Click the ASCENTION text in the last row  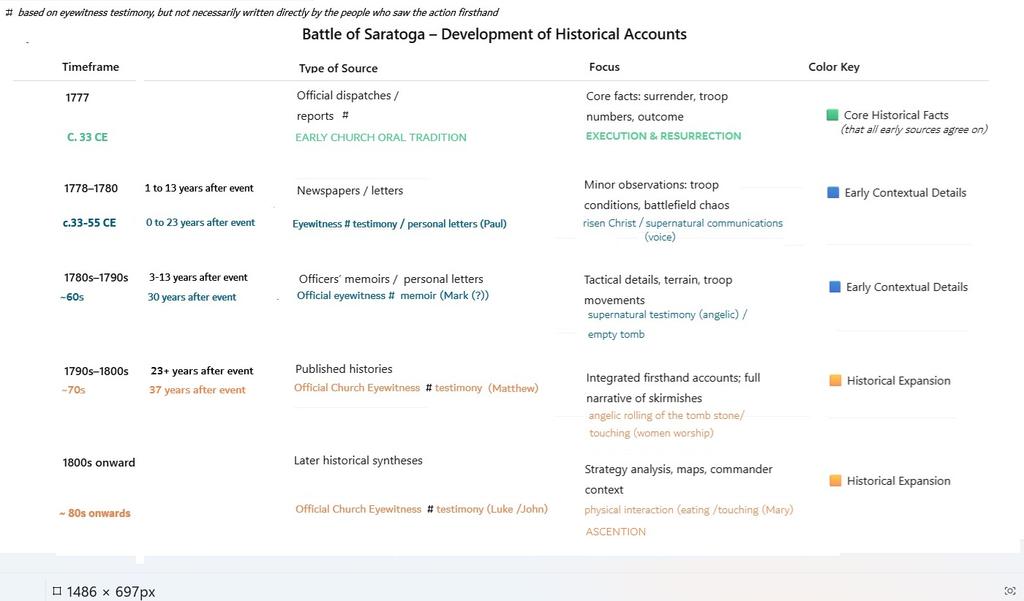616,532
